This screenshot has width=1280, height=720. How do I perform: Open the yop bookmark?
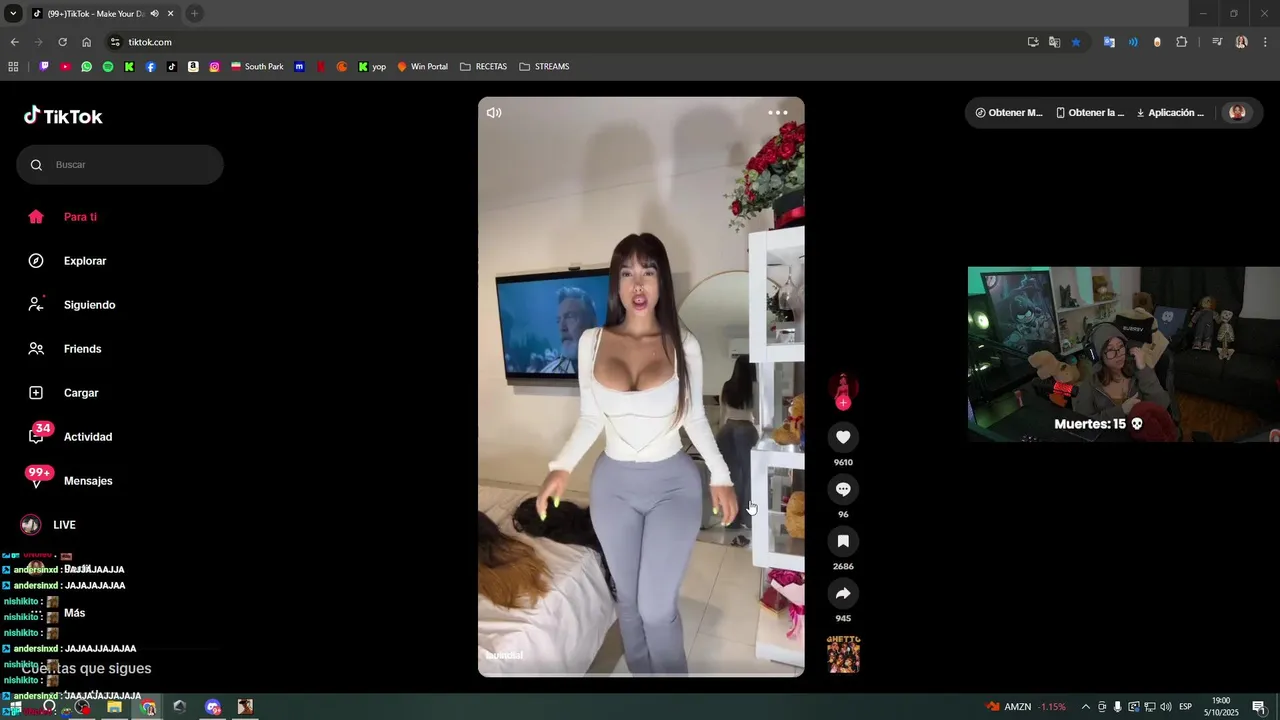(371, 67)
